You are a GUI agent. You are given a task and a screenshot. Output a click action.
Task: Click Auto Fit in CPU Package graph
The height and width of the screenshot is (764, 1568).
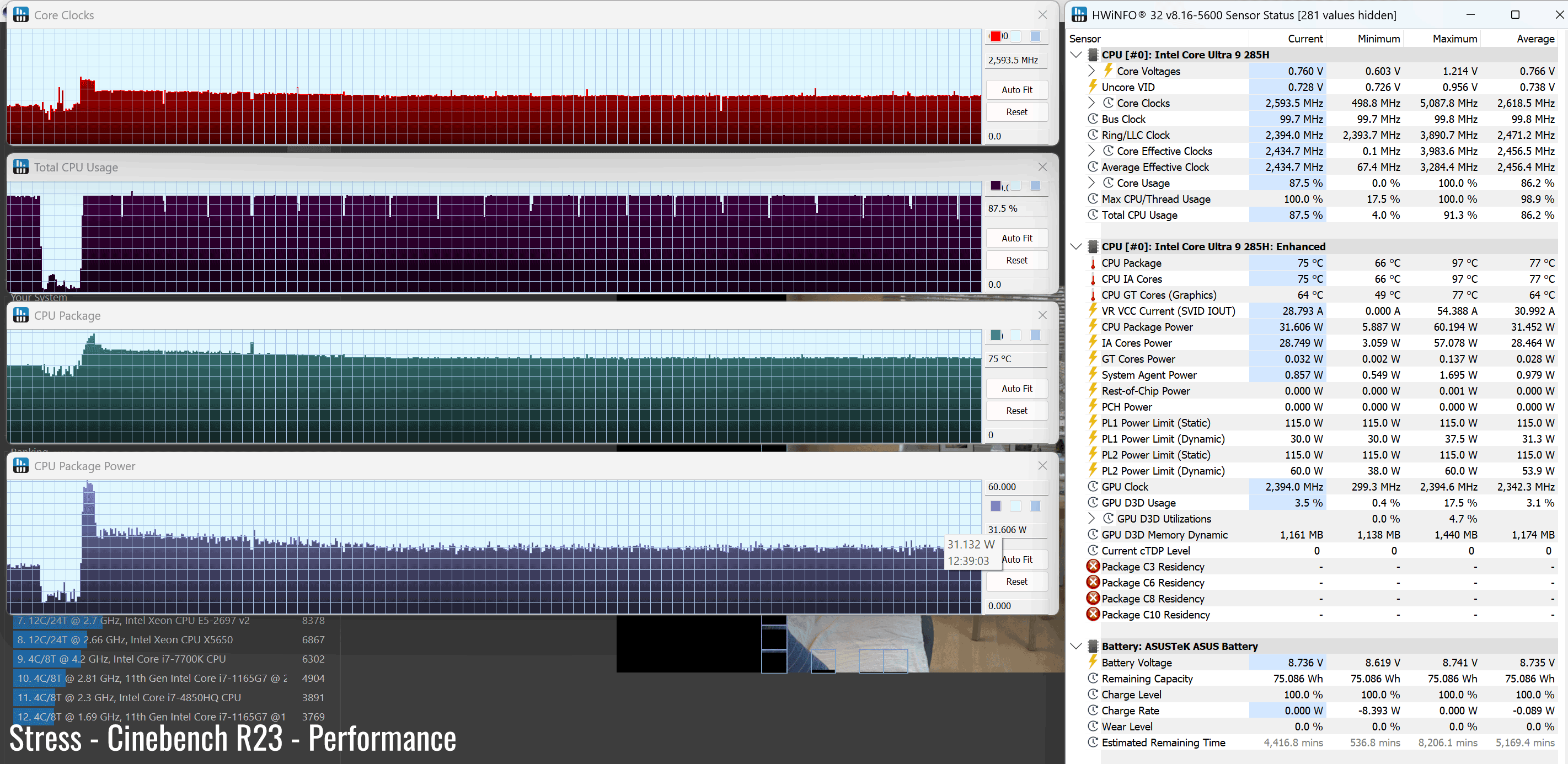point(1016,389)
